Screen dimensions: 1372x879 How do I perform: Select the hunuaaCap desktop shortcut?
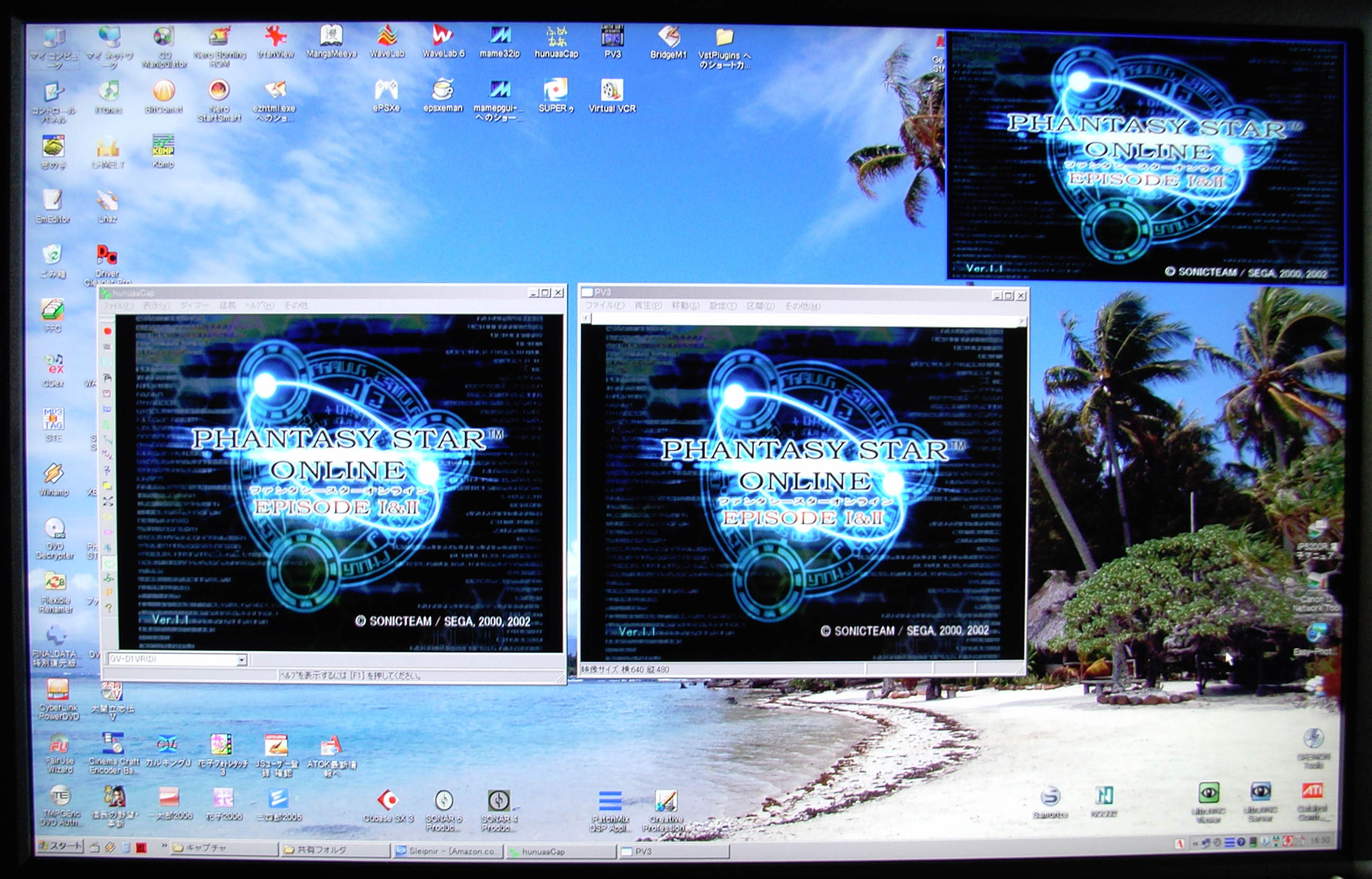click(x=556, y=42)
